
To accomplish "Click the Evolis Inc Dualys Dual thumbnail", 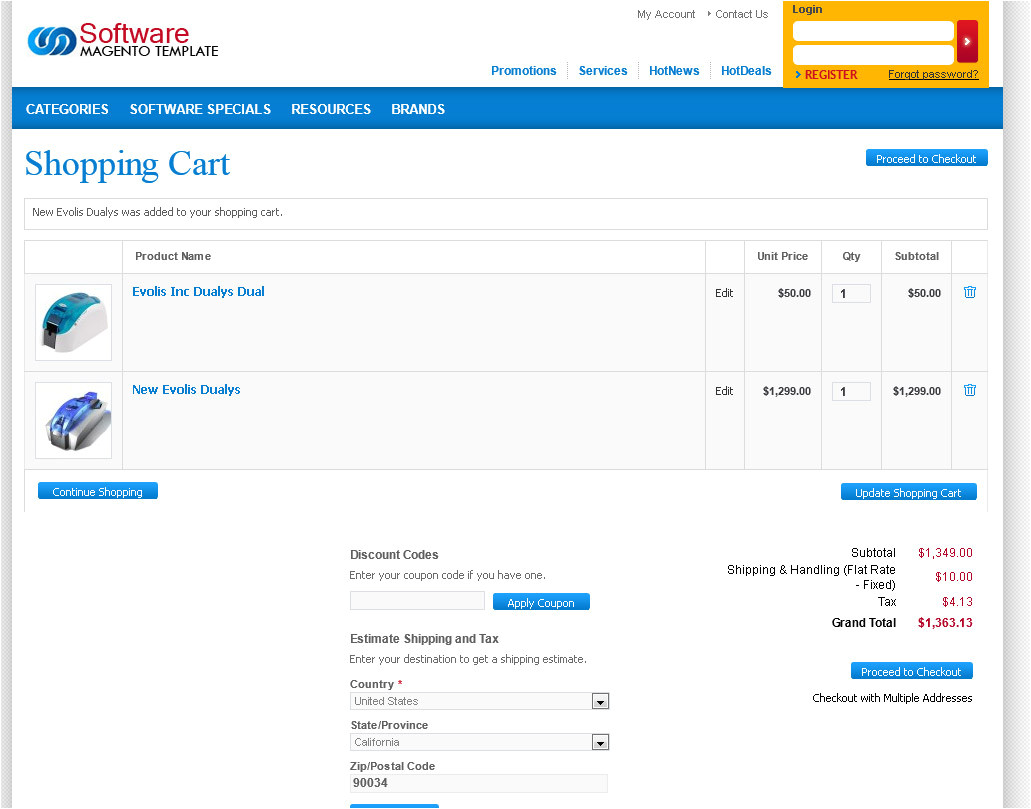I will pyautogui.click(x=74, y=322).
